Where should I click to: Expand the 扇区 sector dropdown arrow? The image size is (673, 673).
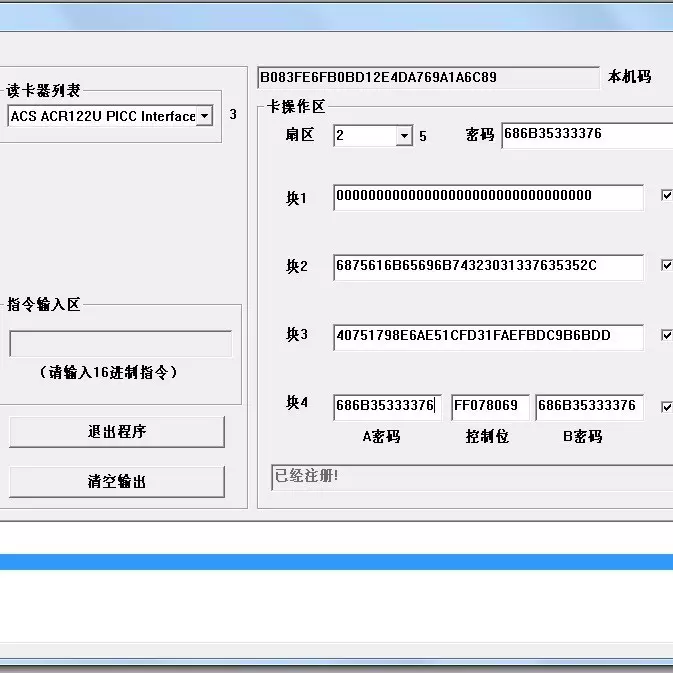pyautogui.click(x=404, y=136)
